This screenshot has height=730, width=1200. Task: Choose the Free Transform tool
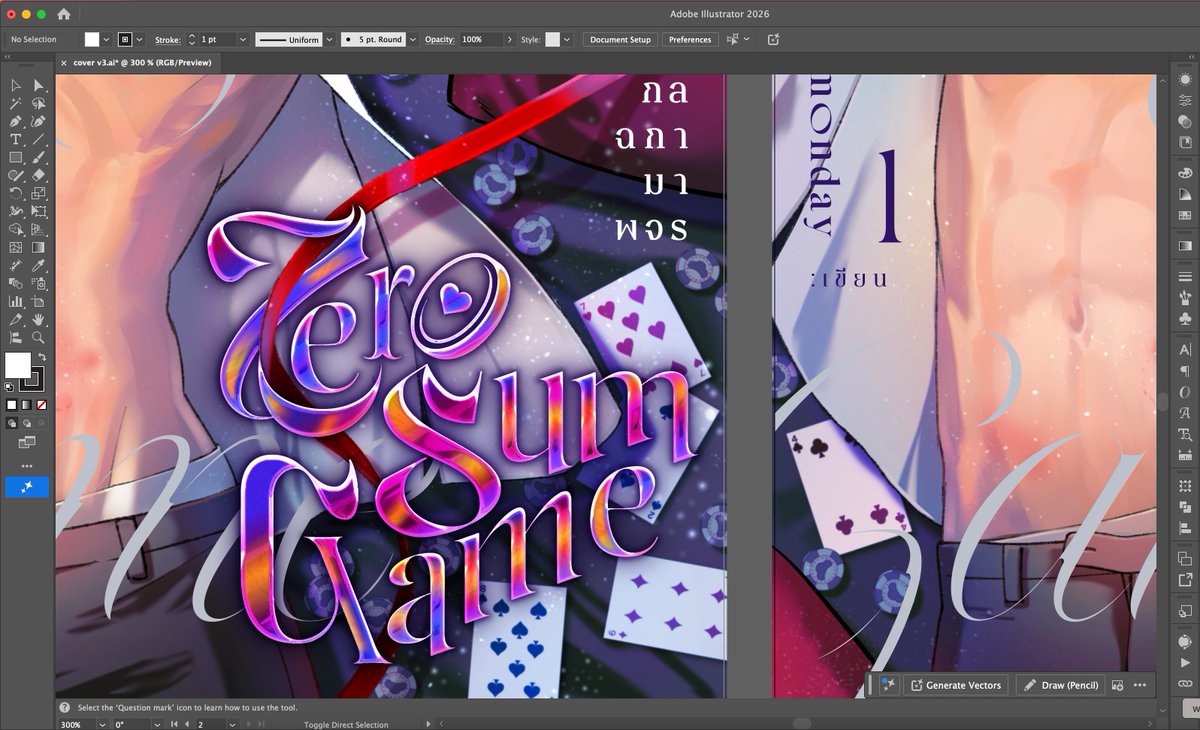click(38, 211)
